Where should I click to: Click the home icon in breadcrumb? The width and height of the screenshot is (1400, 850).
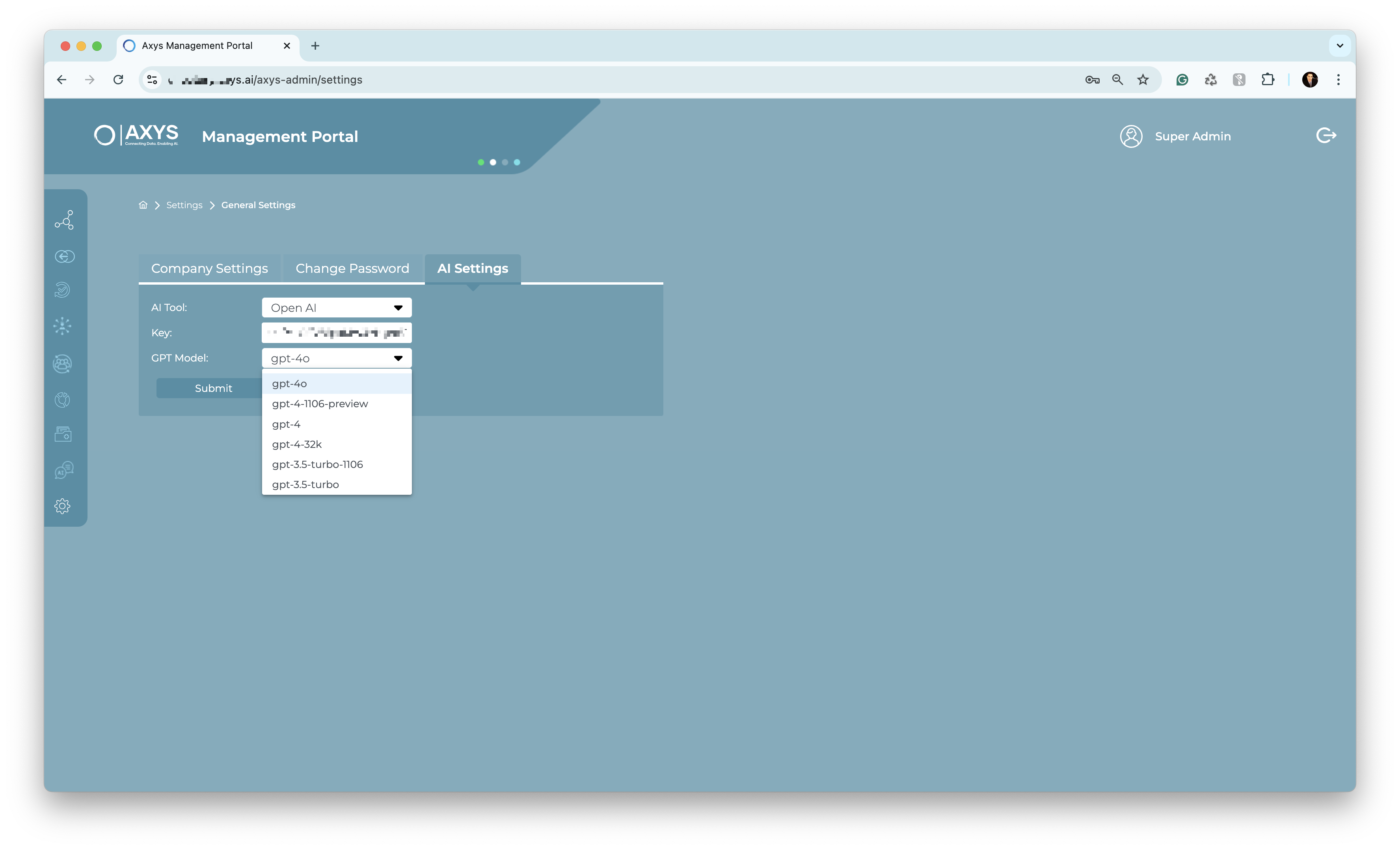click(143, 205)
